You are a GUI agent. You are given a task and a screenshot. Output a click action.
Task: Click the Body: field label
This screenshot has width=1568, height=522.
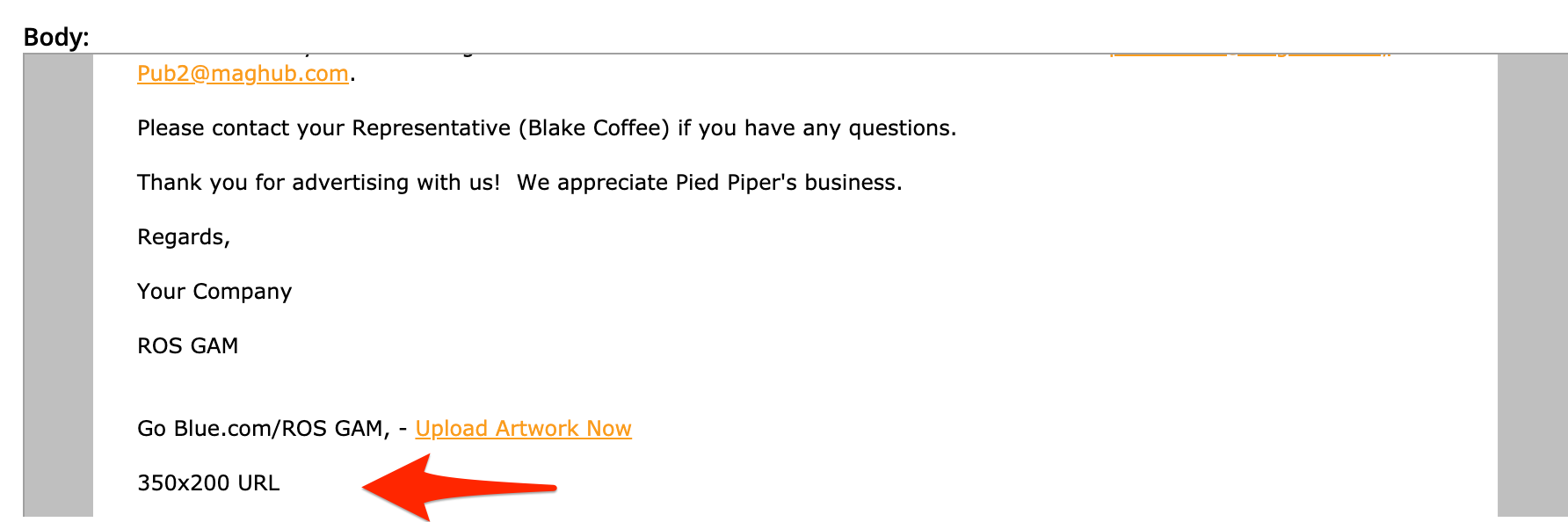coord(56,37)
